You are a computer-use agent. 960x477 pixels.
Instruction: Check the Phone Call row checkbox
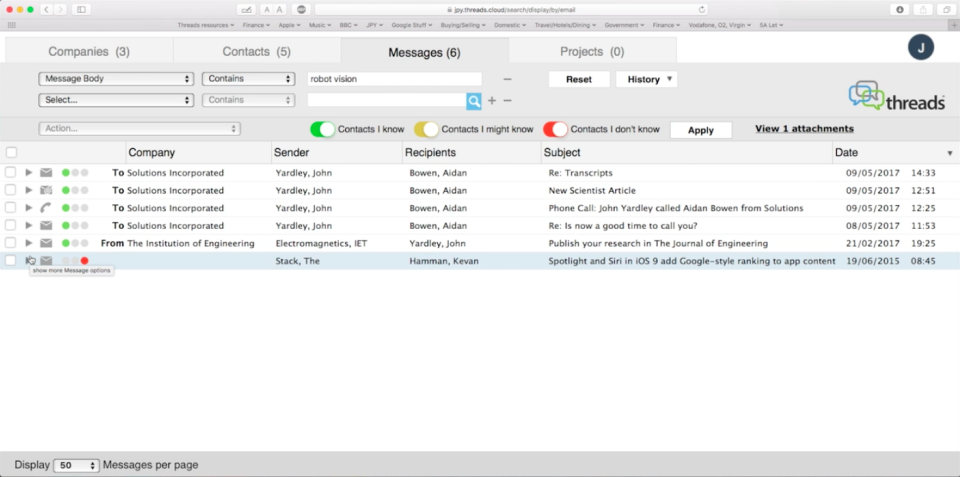(10, 208)
